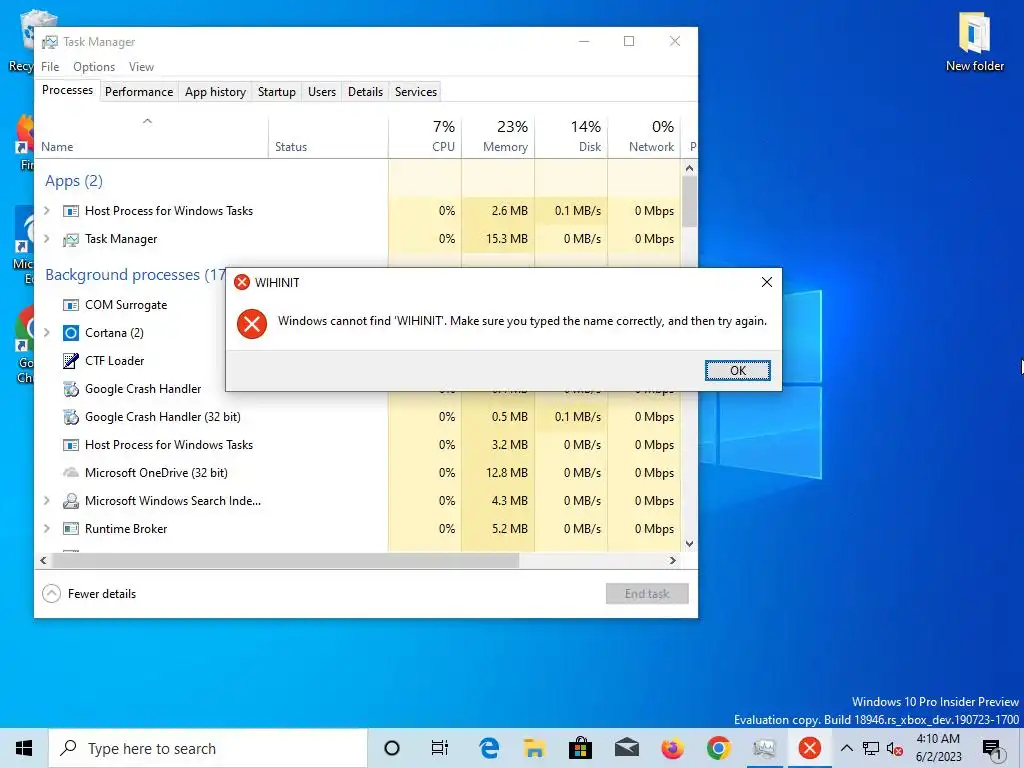Open Task View from the taskbar

[x=440, y=748]
